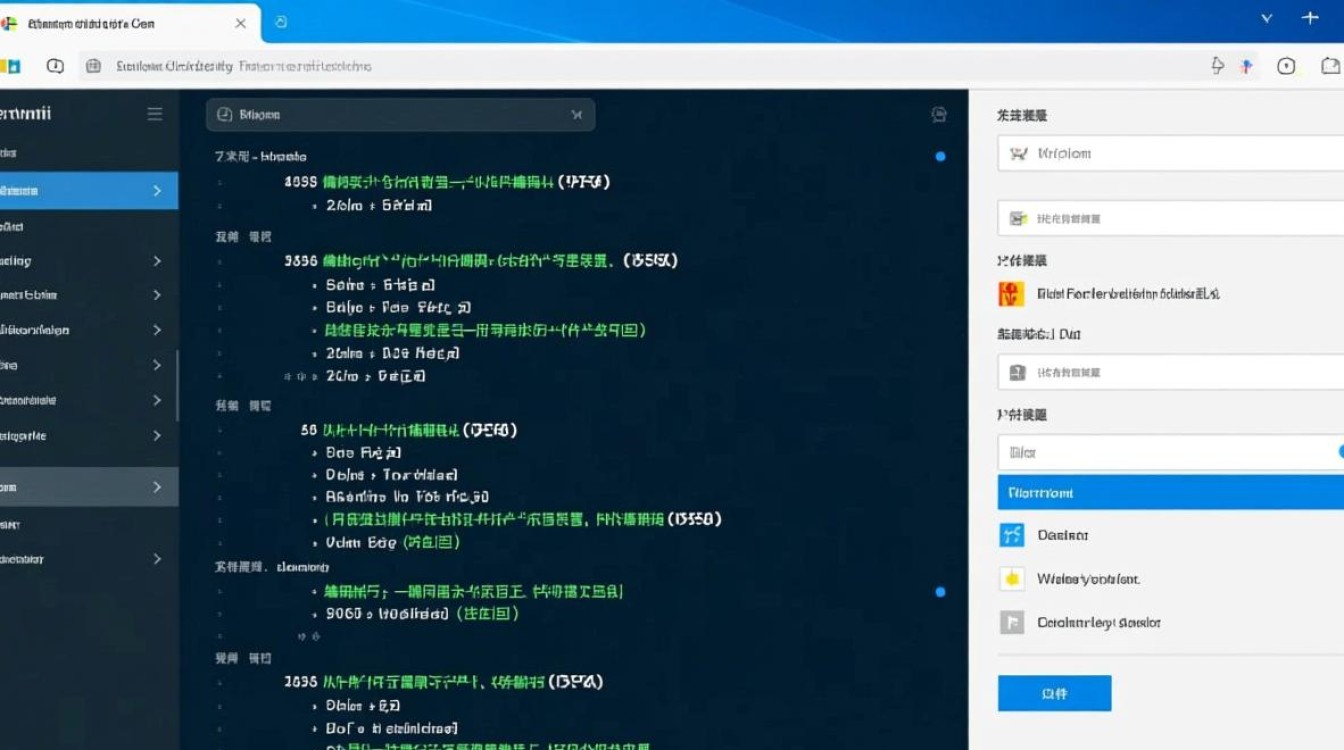The width and height of the screenshot is (1344, 750).
Task: Clear the dark search bar with its X icon
Action: (x=577, y=115)
